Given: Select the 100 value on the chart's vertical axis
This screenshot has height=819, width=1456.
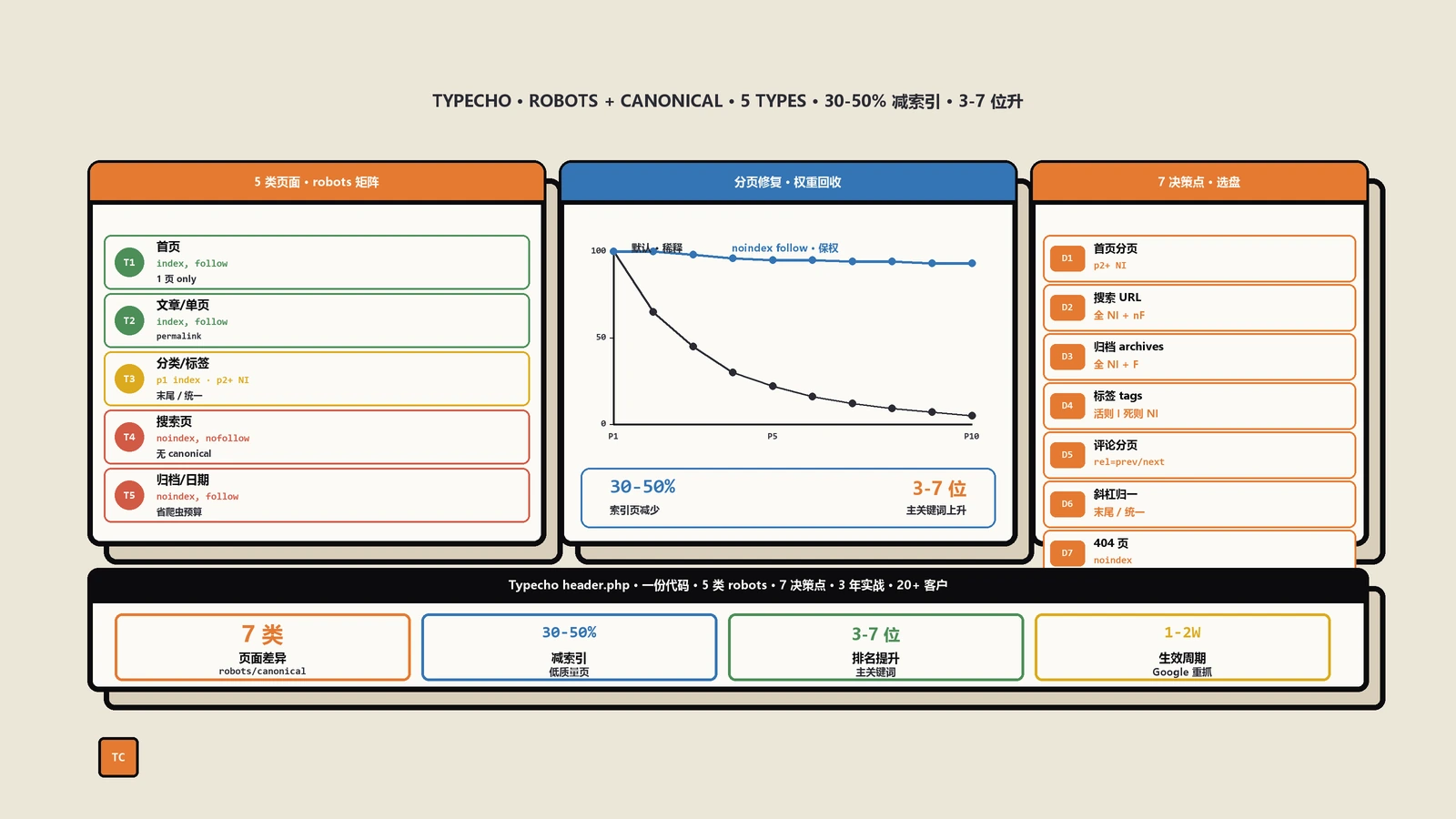Looking at the screenshot, I should point(598,251).
